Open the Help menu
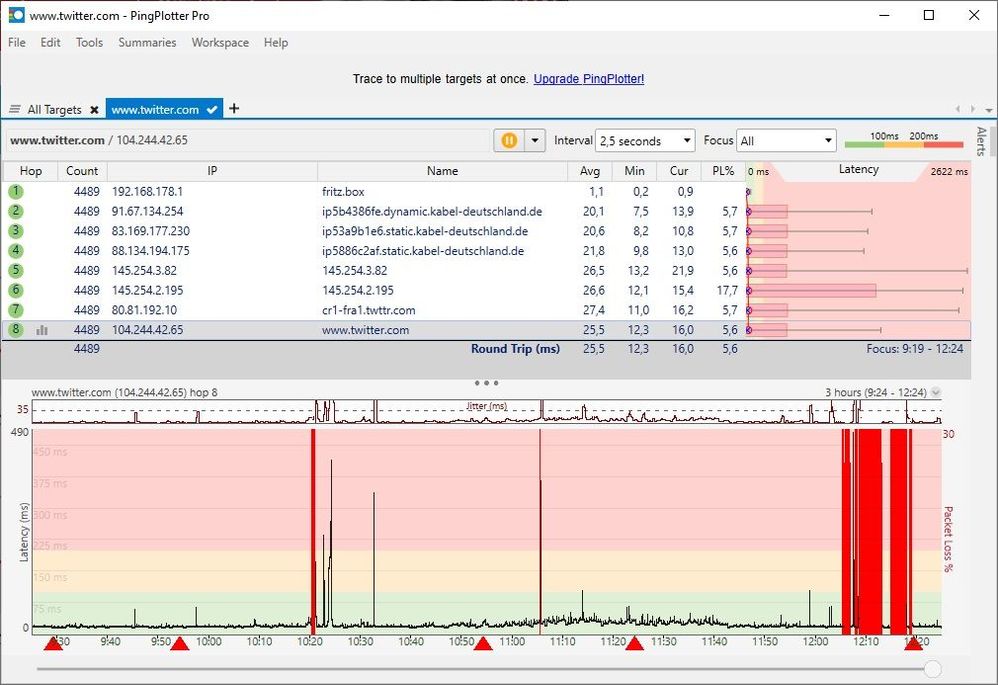Image resolution: width=998 pixels, height=685 pixels. pos(276,42)
